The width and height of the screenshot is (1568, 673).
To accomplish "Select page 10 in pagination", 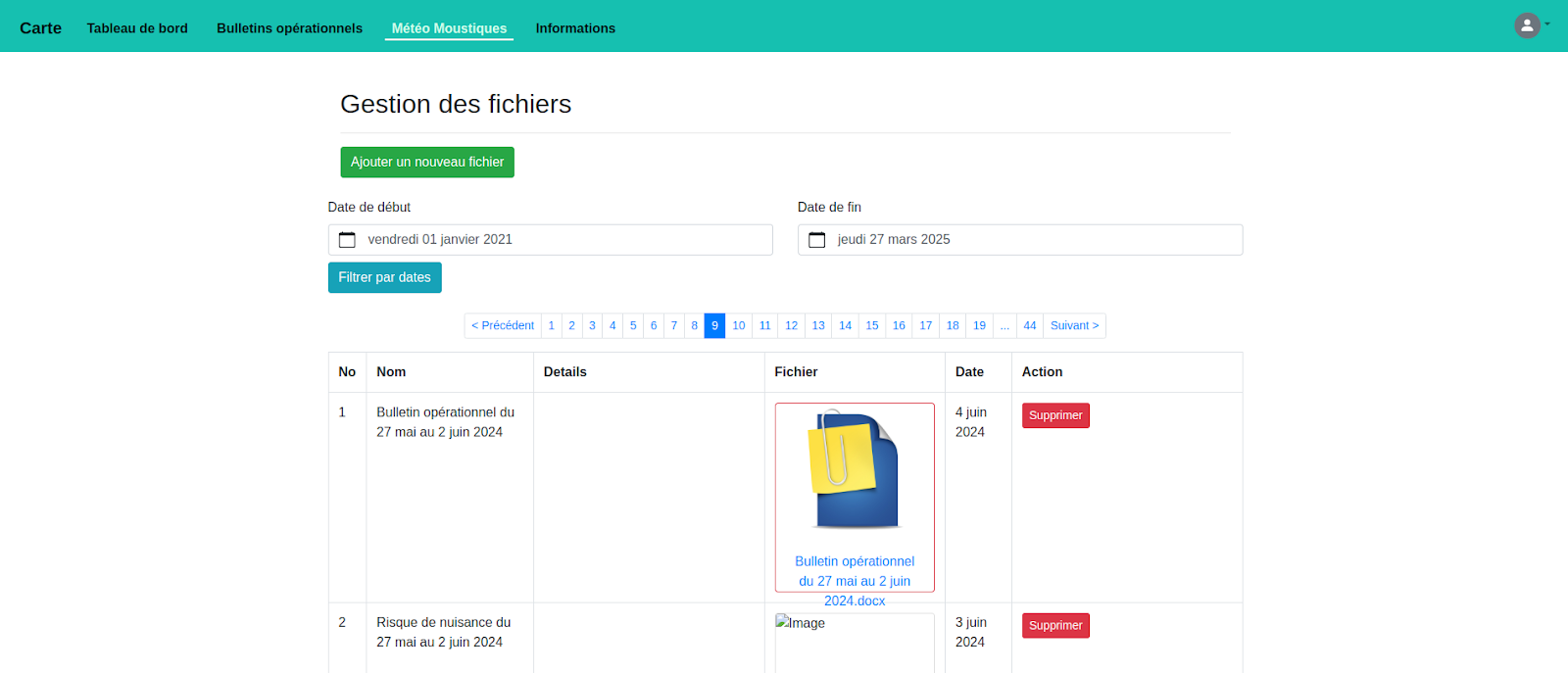I will [738, 326].
